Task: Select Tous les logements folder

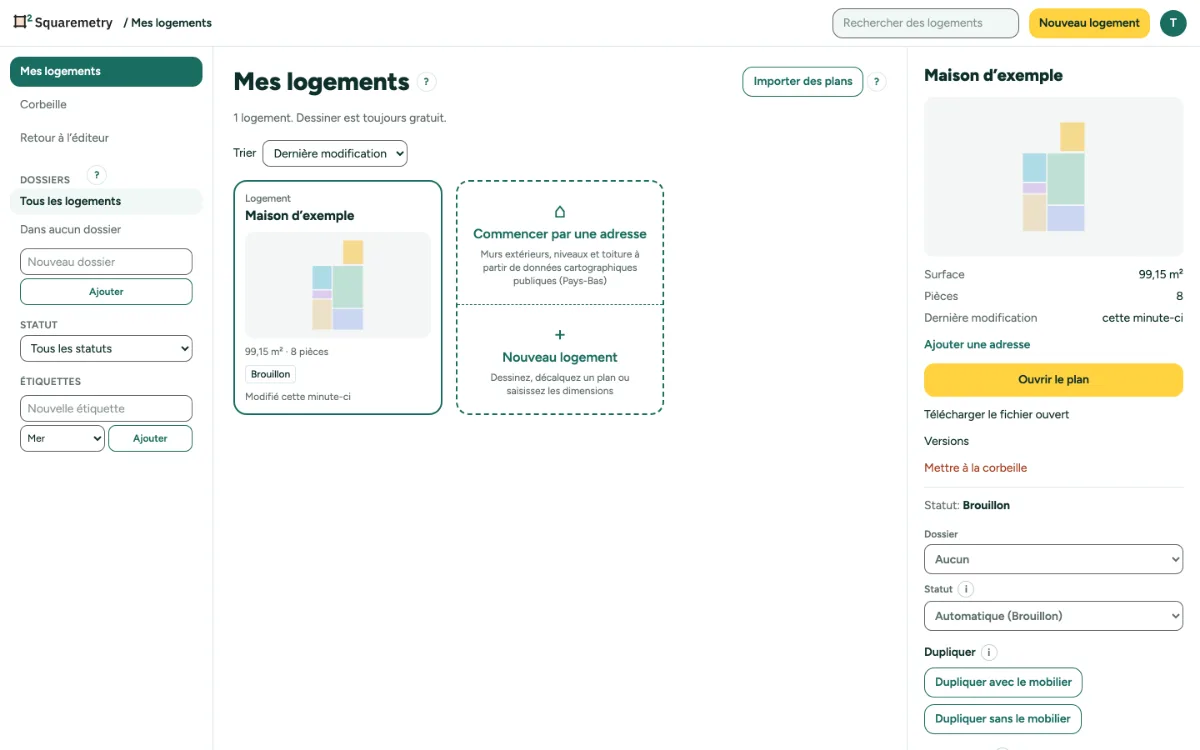Action: 106,201
